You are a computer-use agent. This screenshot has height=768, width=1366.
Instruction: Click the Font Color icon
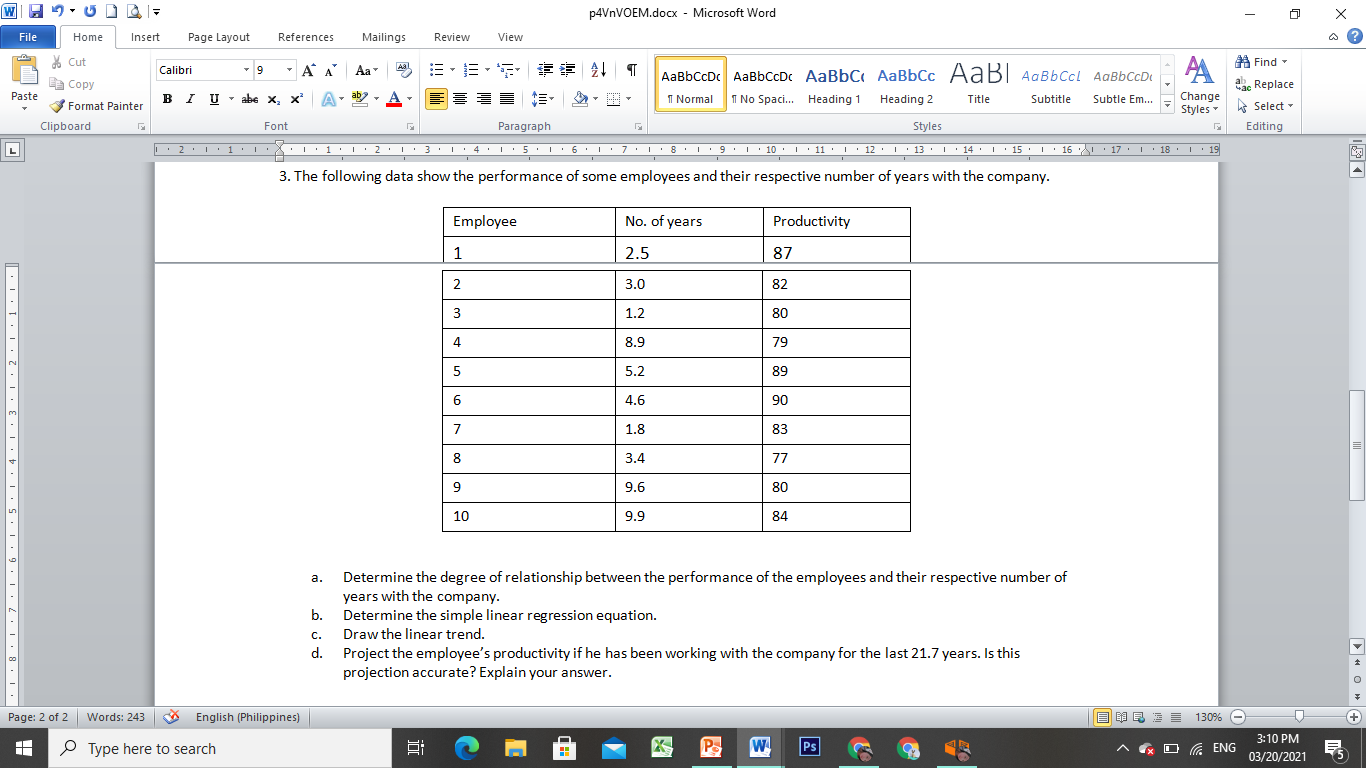pyautogui.click(x=392, y=99)
